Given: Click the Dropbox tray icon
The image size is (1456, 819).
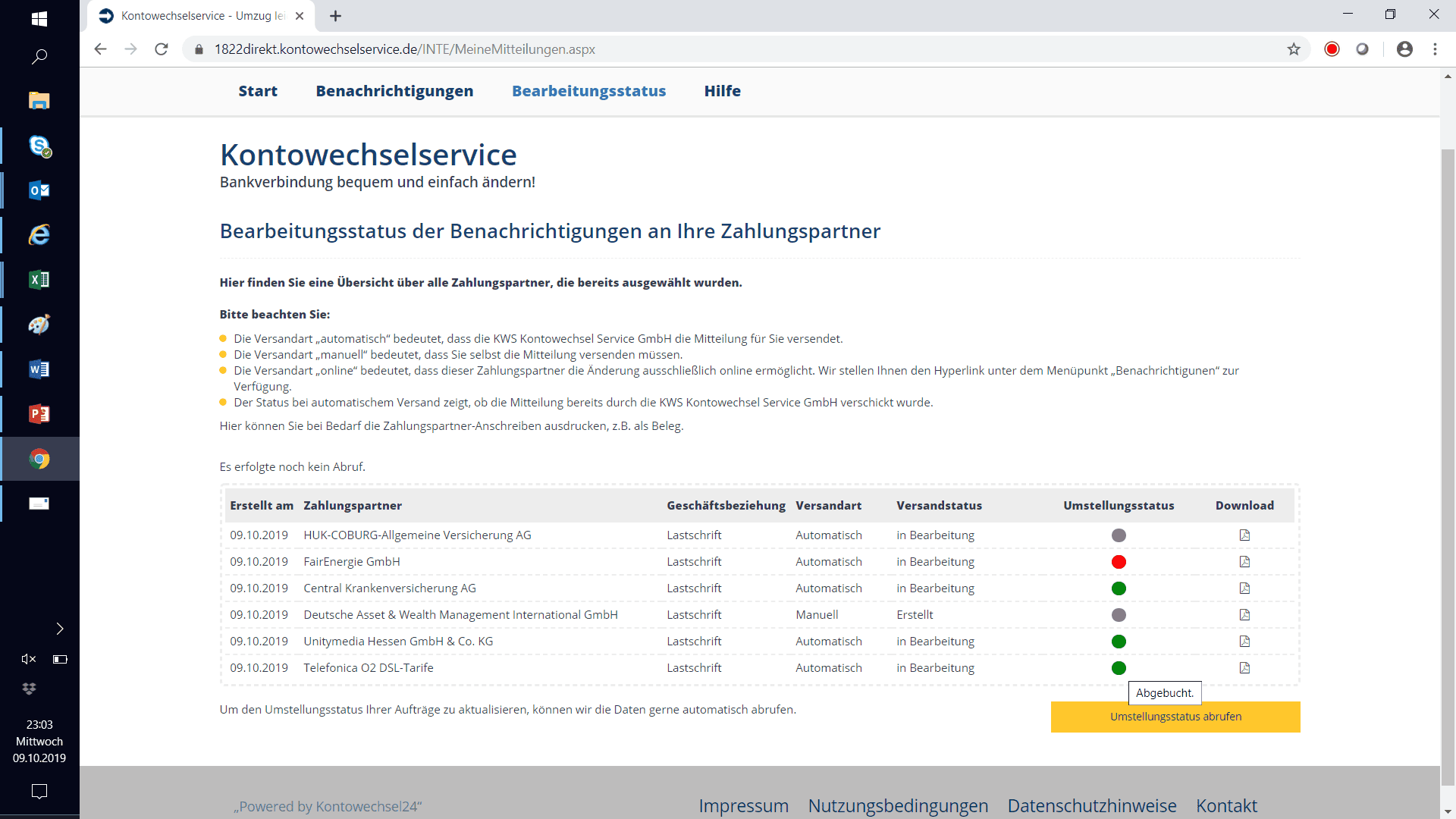Looking at the screenshot, I should (x=29, y=689).
